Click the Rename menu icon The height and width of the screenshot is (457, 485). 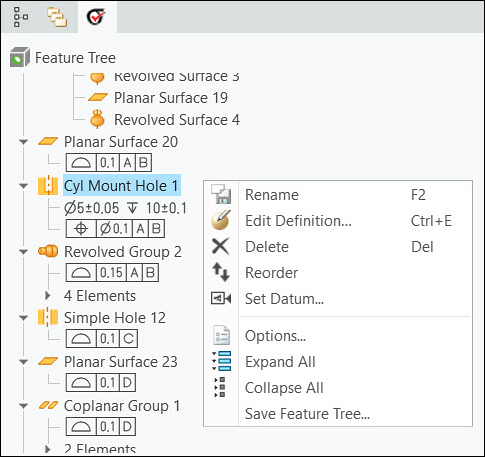(221, 194)
